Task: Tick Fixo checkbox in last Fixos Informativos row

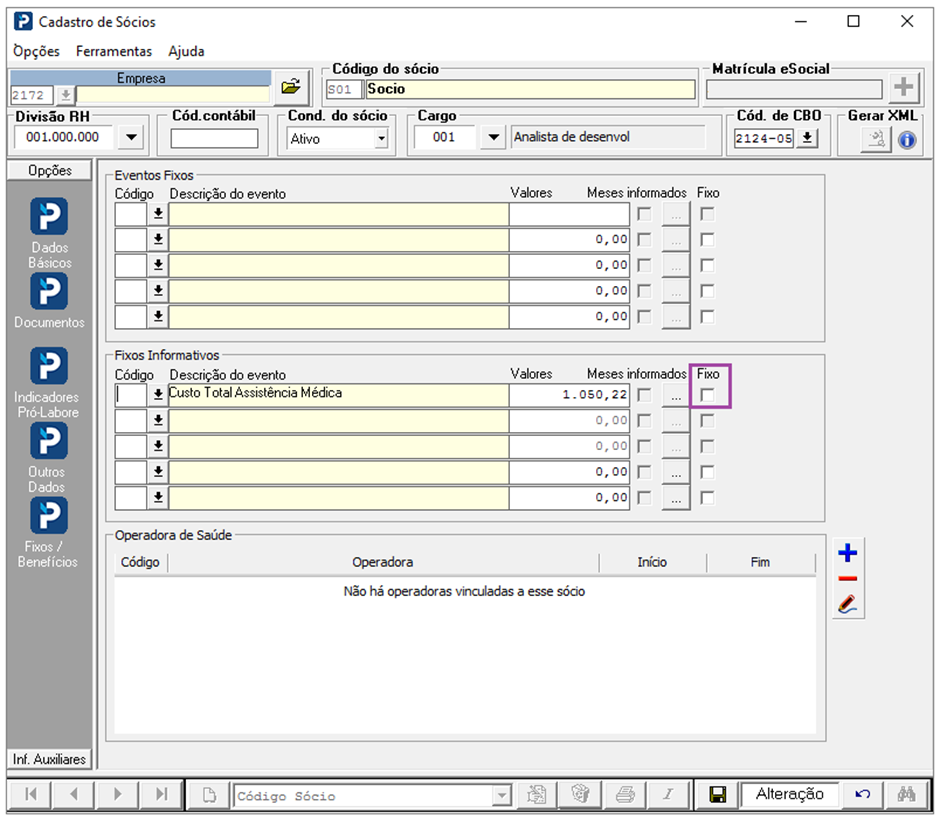Action: click(x=707, y=498)
